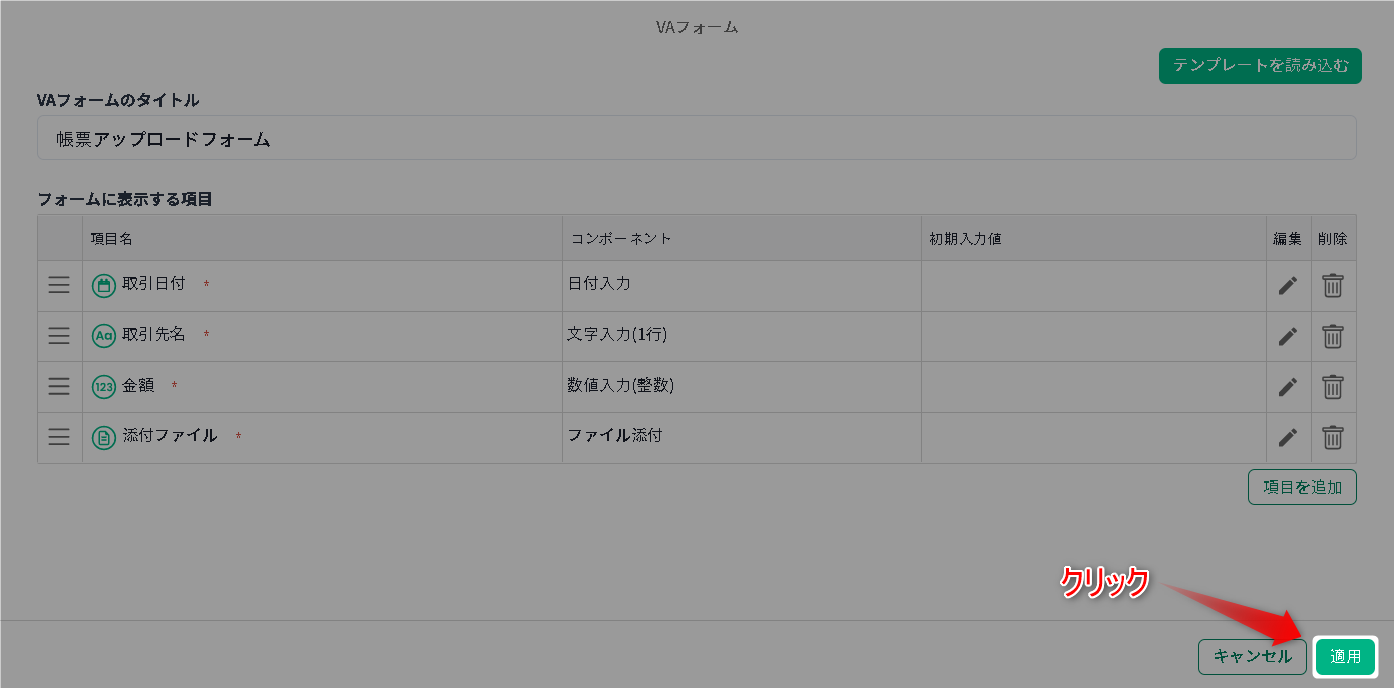Edit the 添付ファイル row with pencil icon

coord(1288,437)
